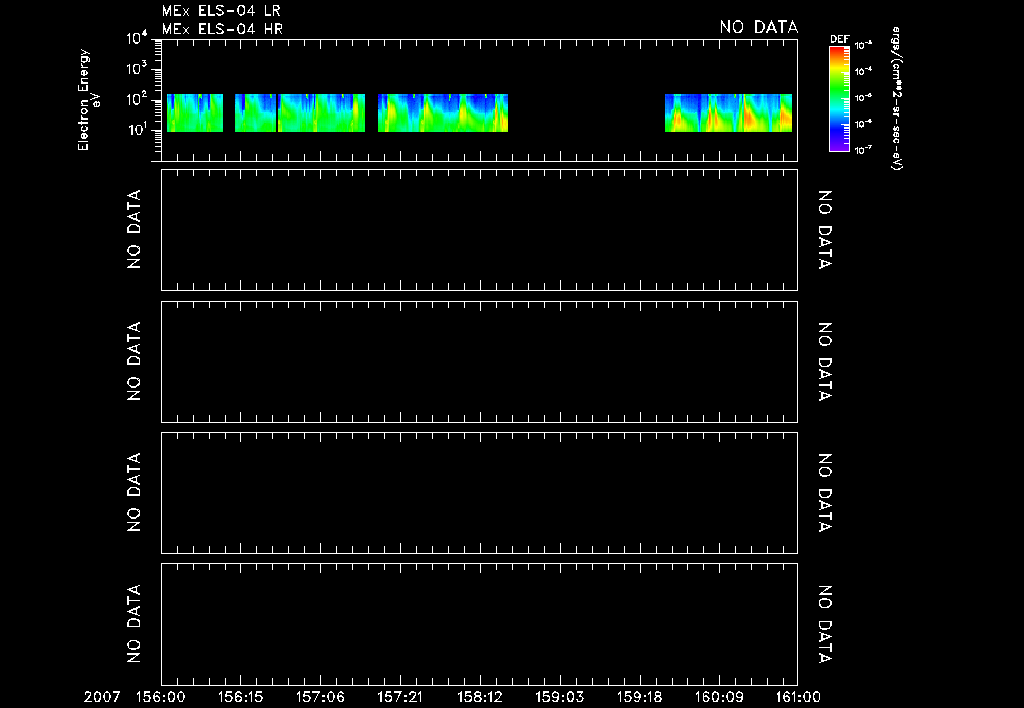The image size is (1024, 708).
Task: Click the spectrogram segment between 157:21 and 158:12
Action: point(443,113)
